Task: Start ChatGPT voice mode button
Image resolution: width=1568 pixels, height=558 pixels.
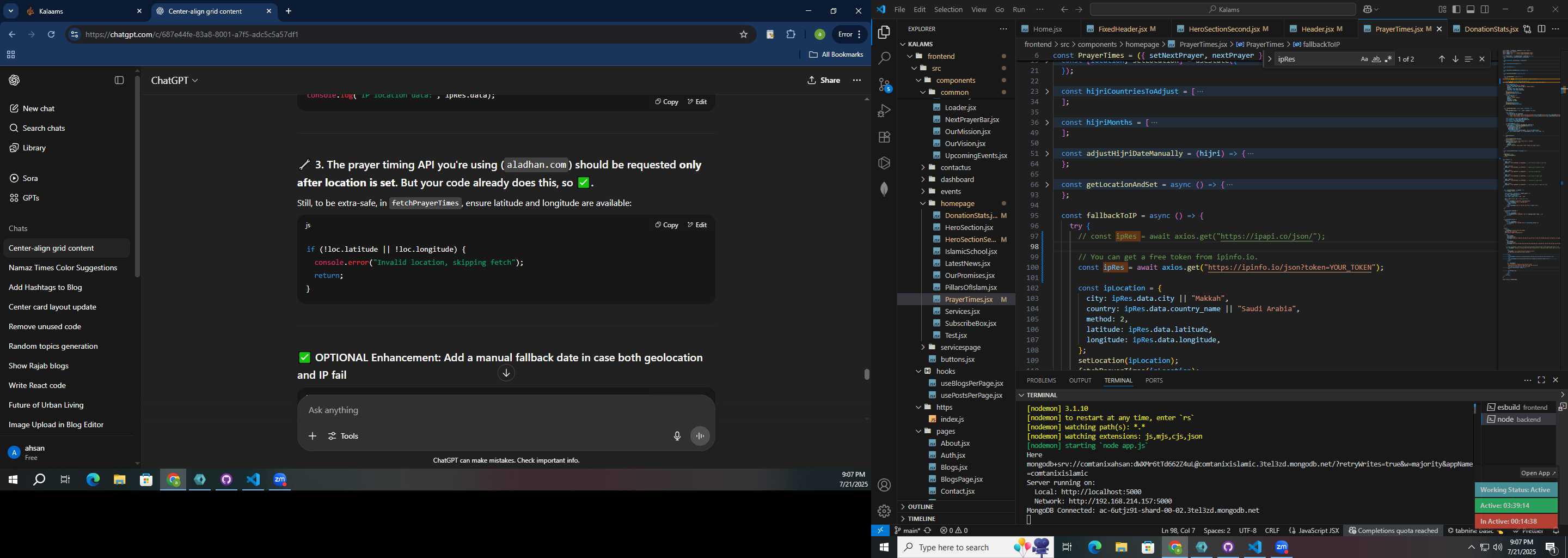Action: point(701,436)
